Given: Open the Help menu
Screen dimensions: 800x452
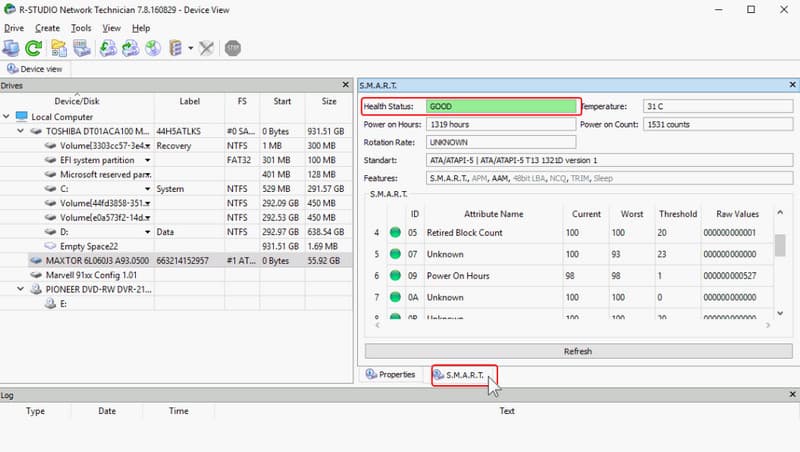Looking at the screenshot, I should click(x=141, y=28).
